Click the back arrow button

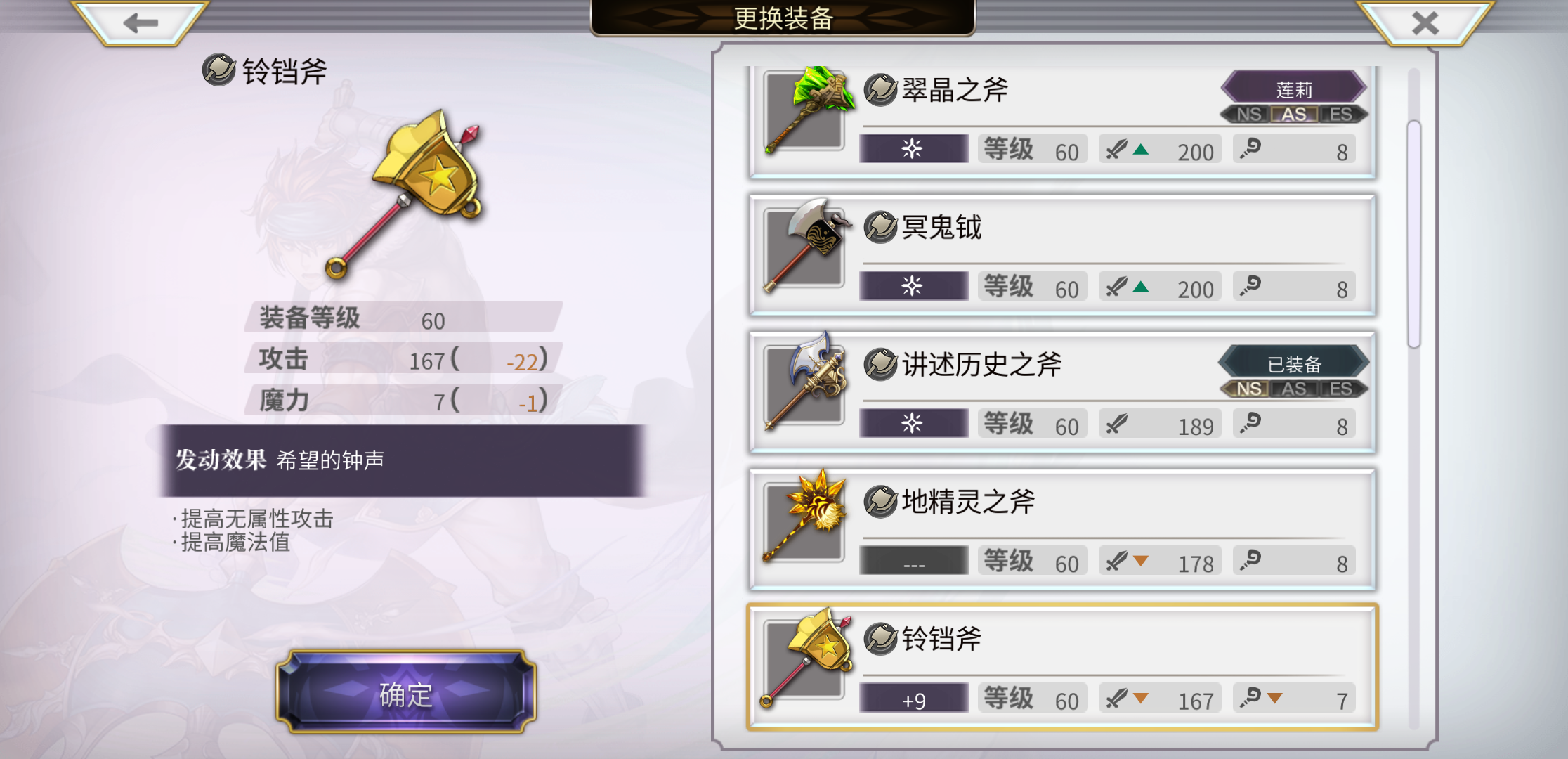141,22
